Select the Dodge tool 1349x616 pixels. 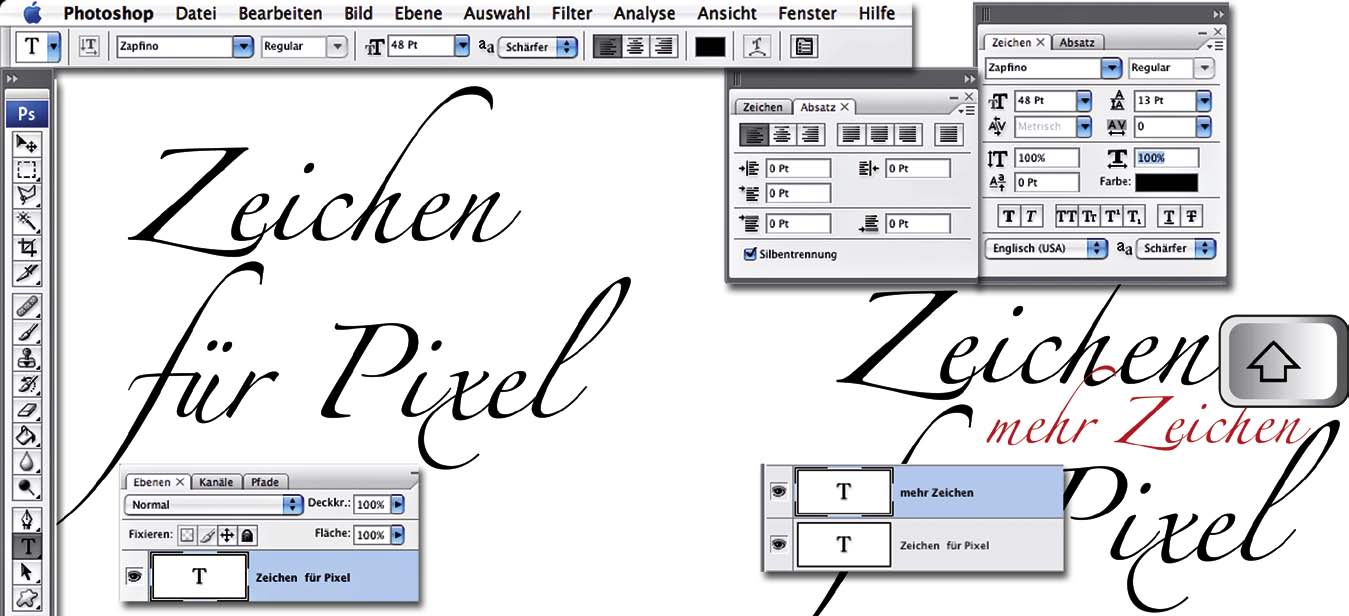(27, 488)
